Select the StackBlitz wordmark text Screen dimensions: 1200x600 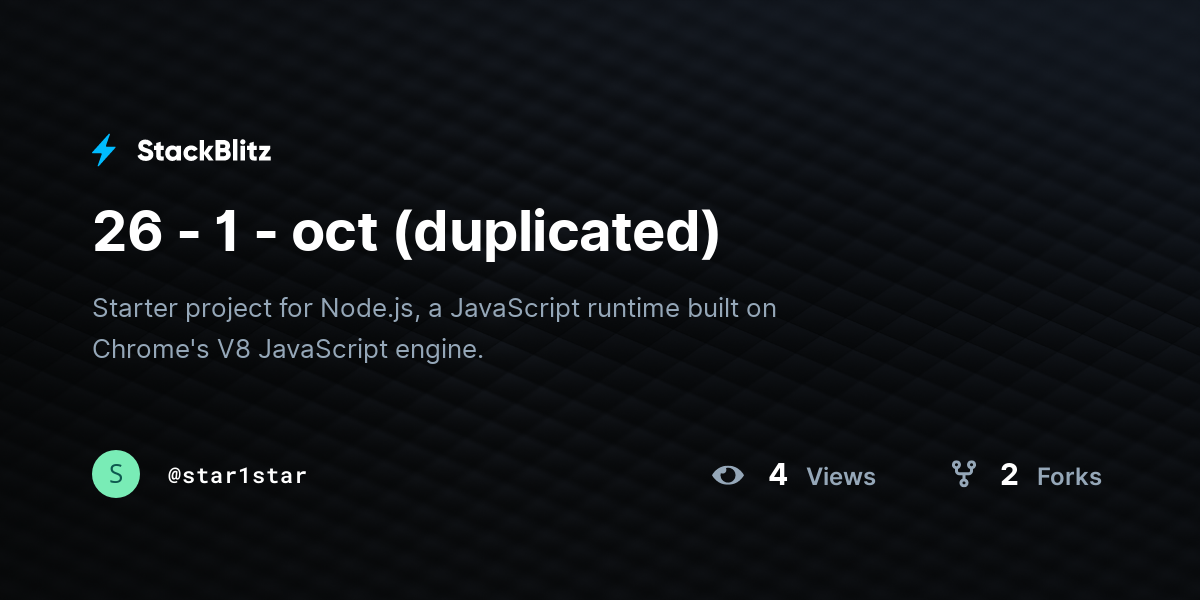[204, 151]
